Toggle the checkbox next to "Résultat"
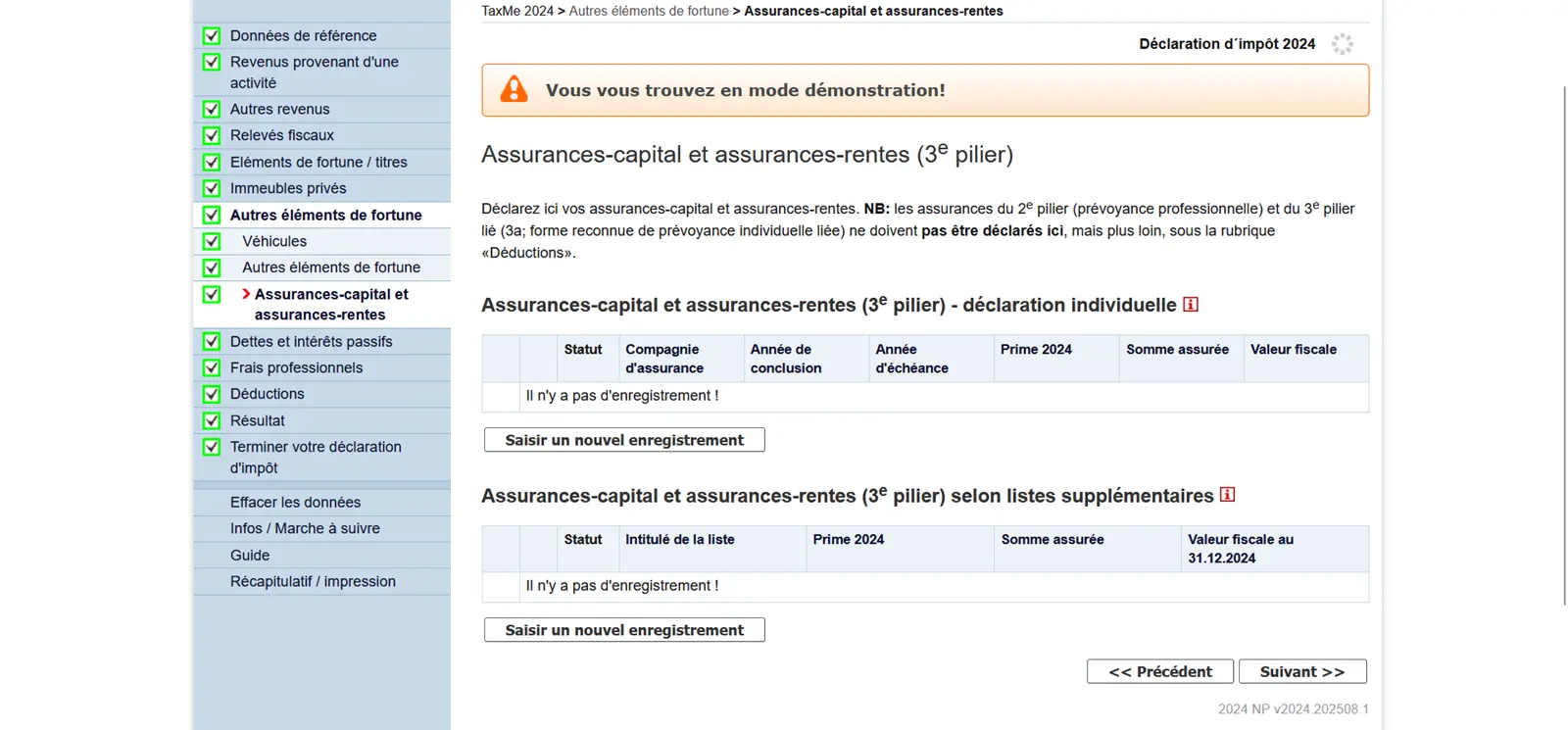Viewport: 1568px width, 730px height. [x=212, y=419]
